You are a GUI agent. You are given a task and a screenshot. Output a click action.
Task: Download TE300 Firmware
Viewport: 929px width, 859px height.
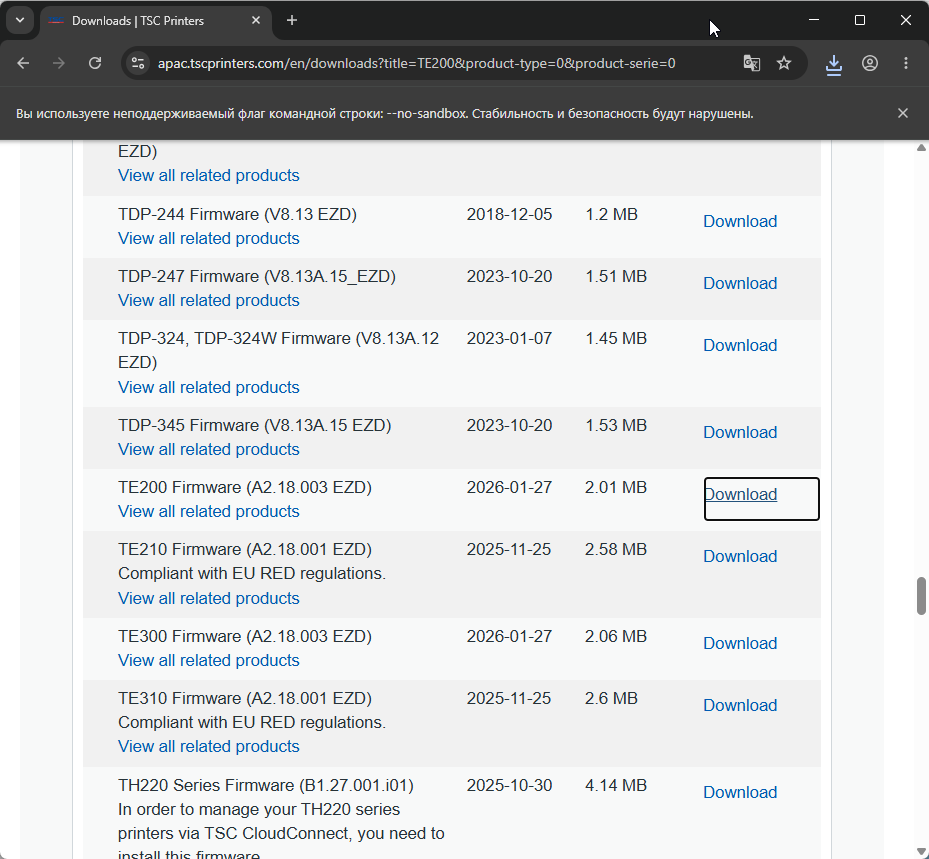739,643
